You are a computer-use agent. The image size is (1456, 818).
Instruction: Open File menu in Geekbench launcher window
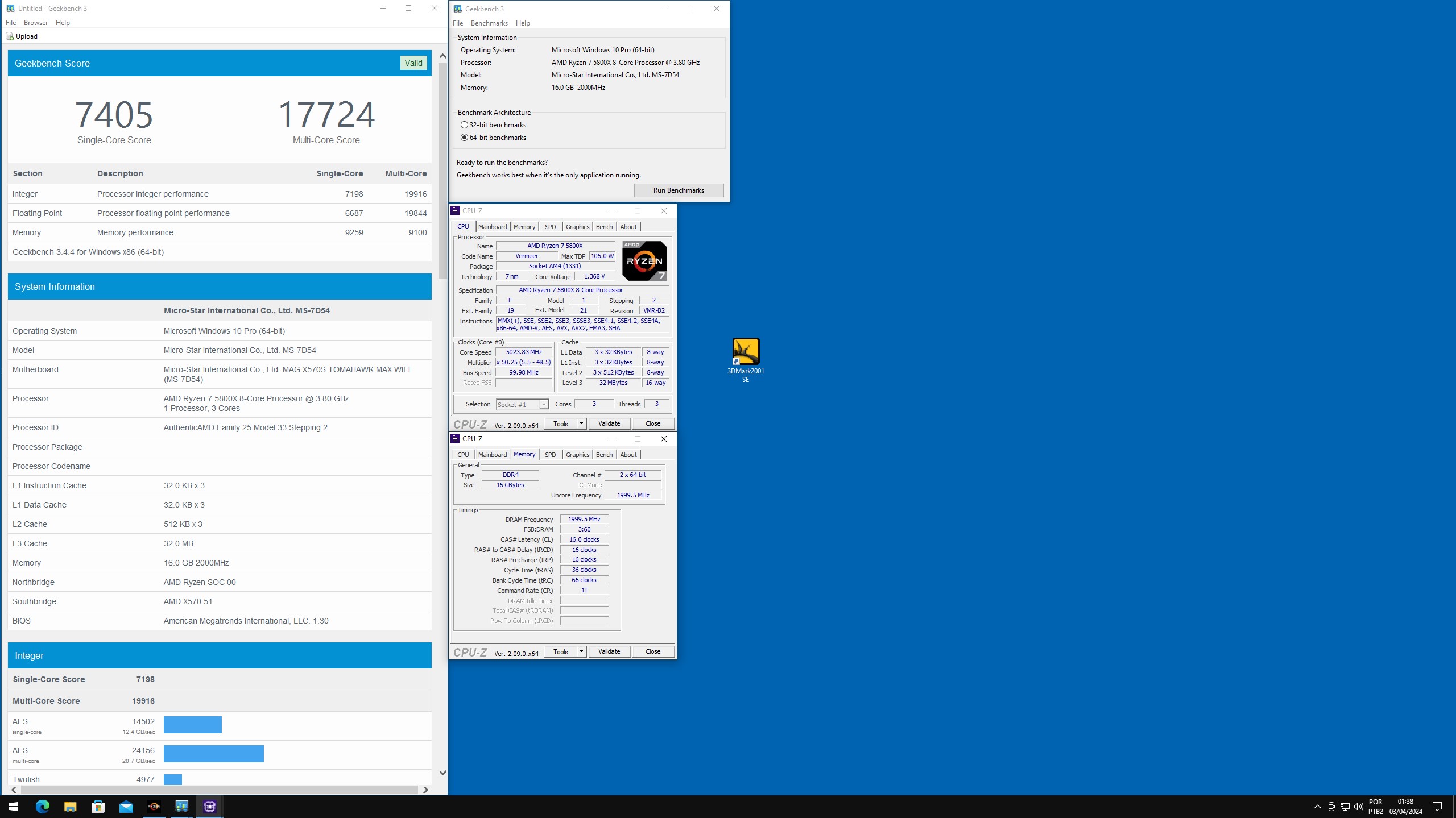point(458,23)
